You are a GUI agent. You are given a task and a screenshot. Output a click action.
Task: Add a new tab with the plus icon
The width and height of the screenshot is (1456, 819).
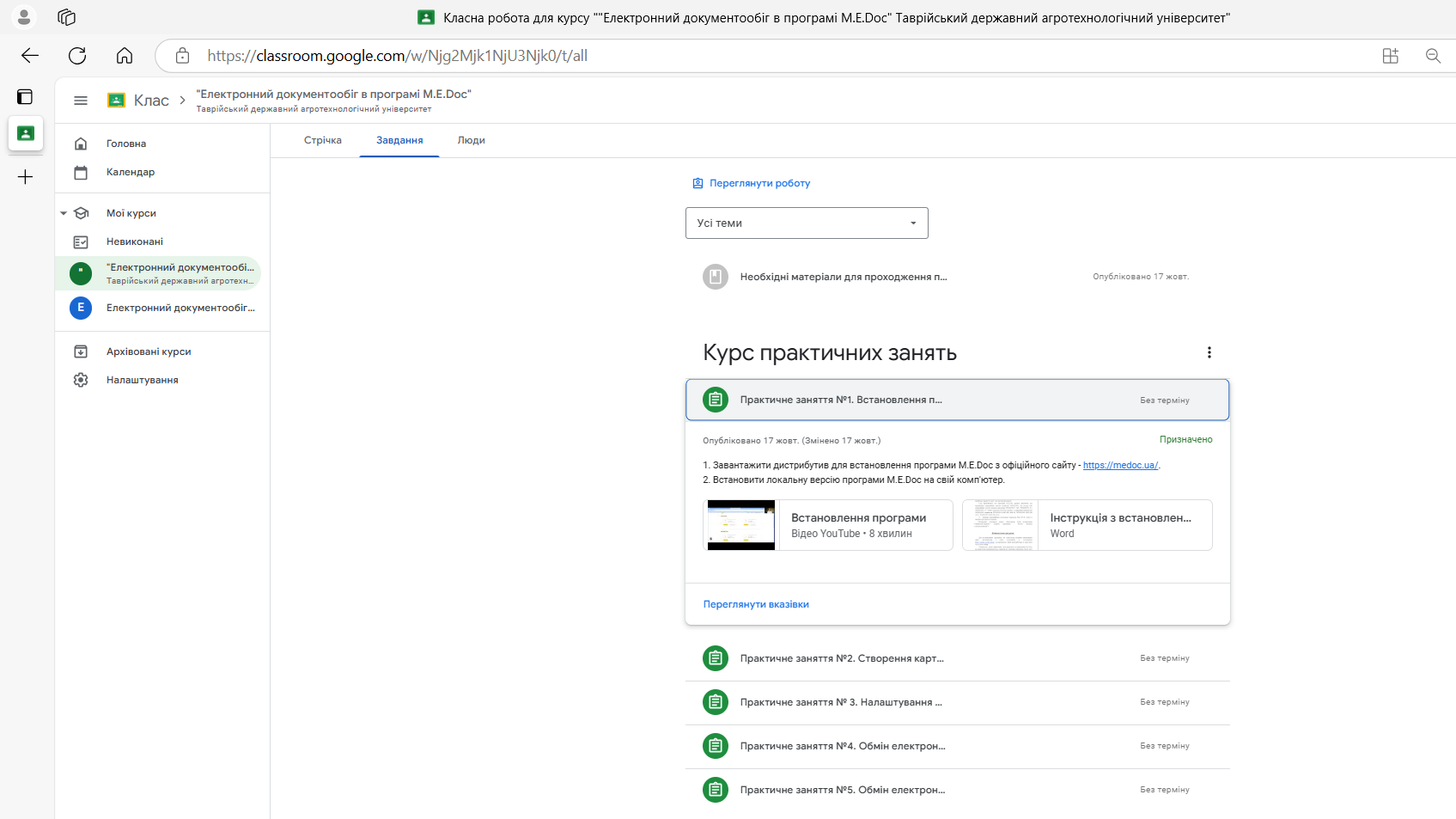pos(26,177)
